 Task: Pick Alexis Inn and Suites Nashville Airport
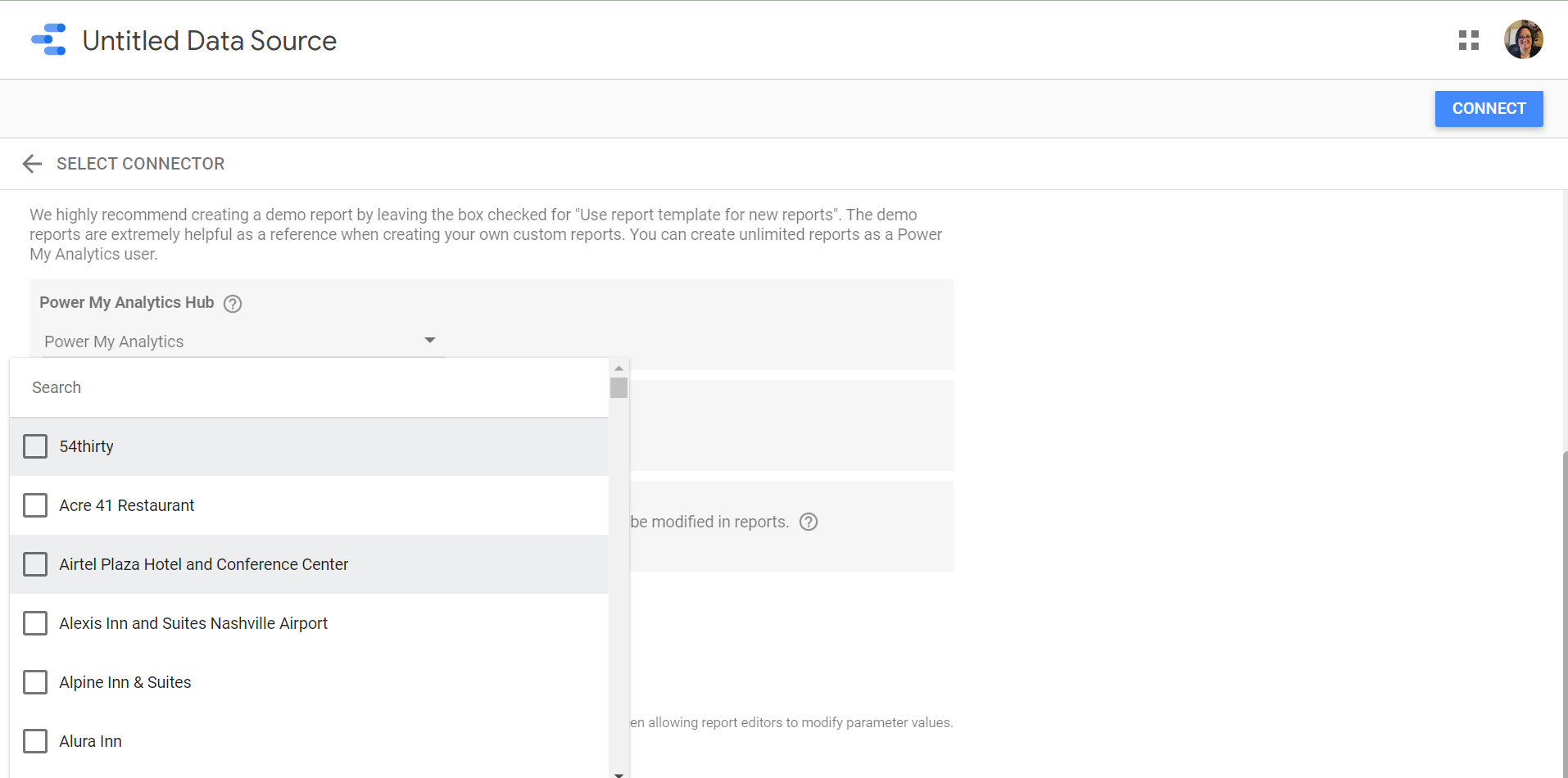click(193, 623)
